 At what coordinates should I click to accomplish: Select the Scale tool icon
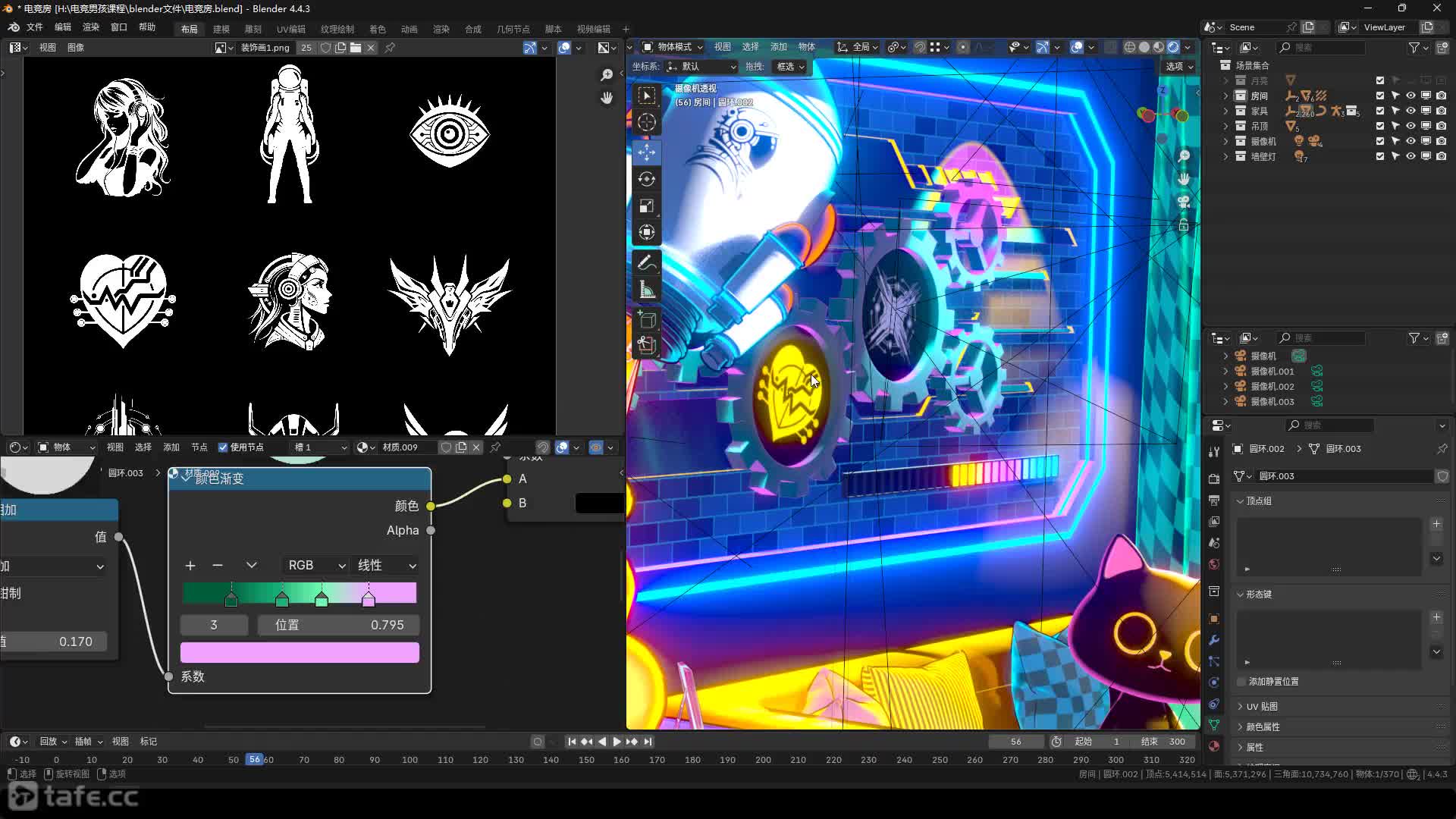[x=646, y=206]
